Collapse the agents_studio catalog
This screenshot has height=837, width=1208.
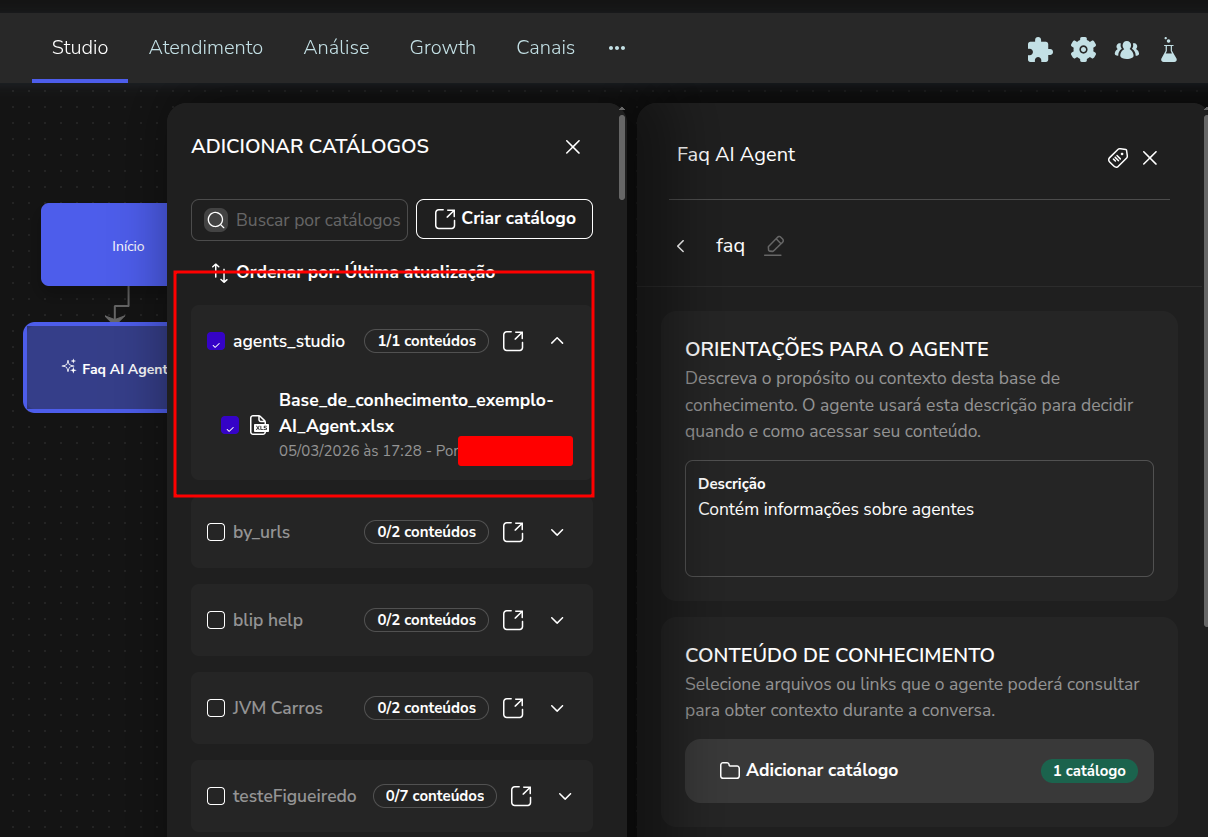coord(558,341)
